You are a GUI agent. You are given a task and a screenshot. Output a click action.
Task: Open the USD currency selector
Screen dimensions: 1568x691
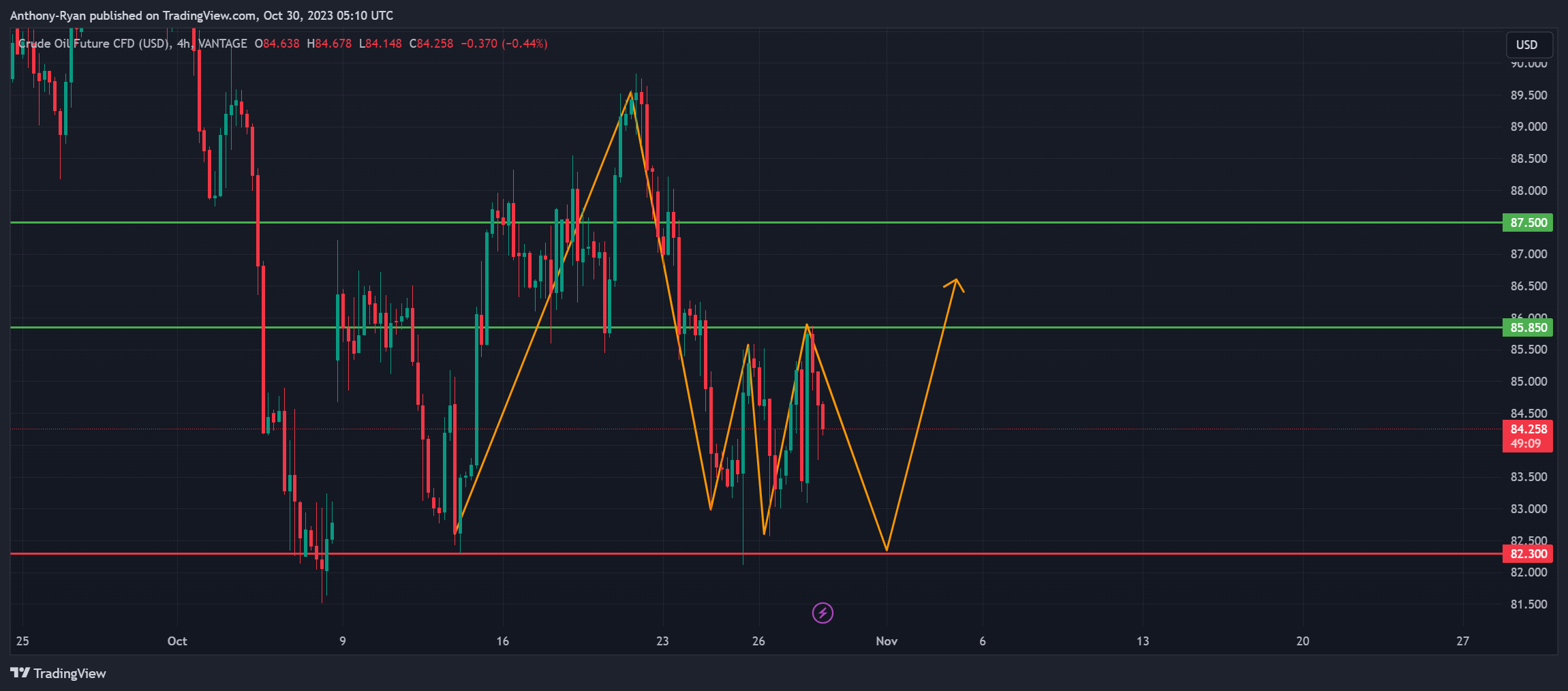pos(1529,44)
